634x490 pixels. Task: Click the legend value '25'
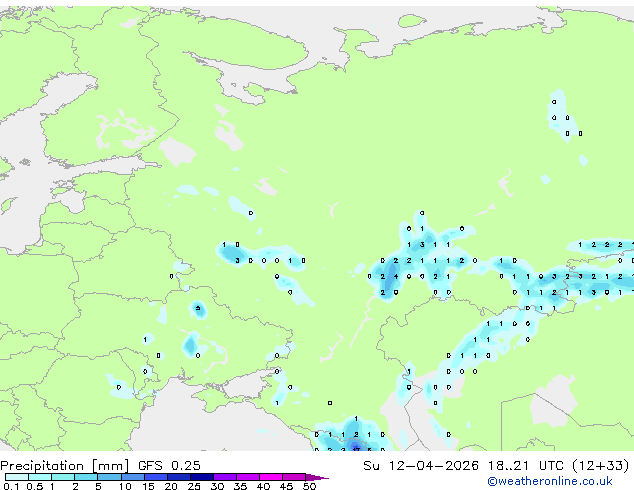194,486
